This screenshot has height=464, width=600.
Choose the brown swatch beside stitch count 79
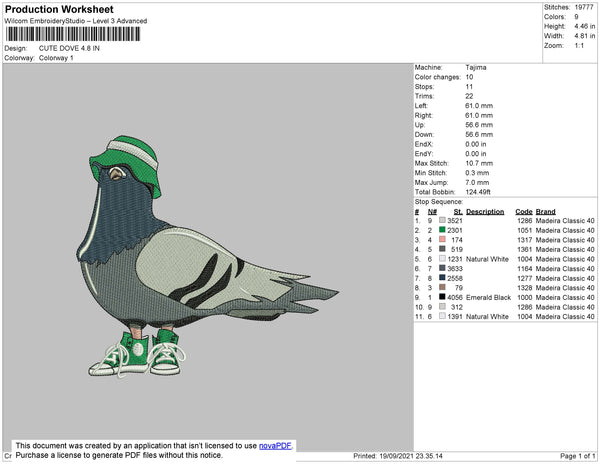(x=442, y=287)
